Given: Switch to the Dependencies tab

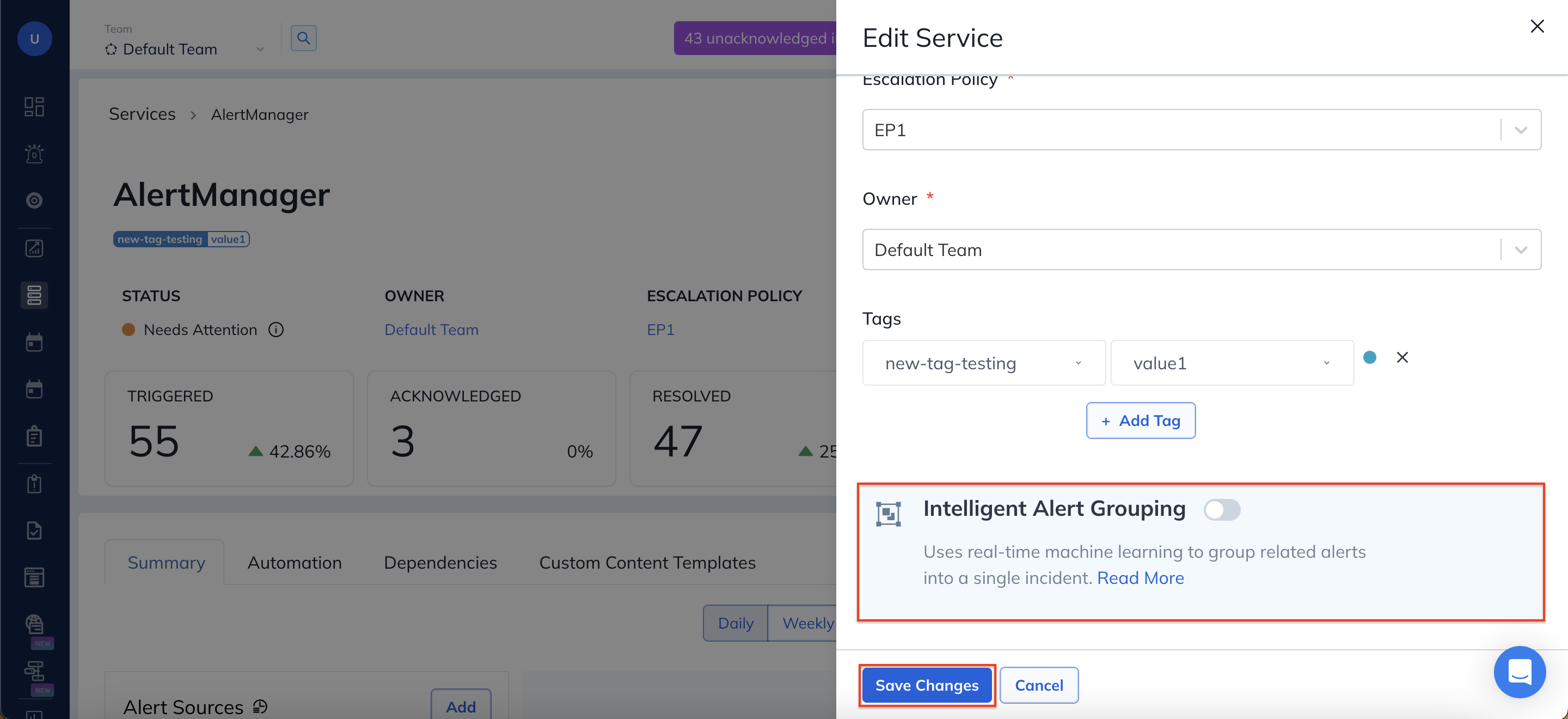Looking at the screenshot, I should [440, 563].
